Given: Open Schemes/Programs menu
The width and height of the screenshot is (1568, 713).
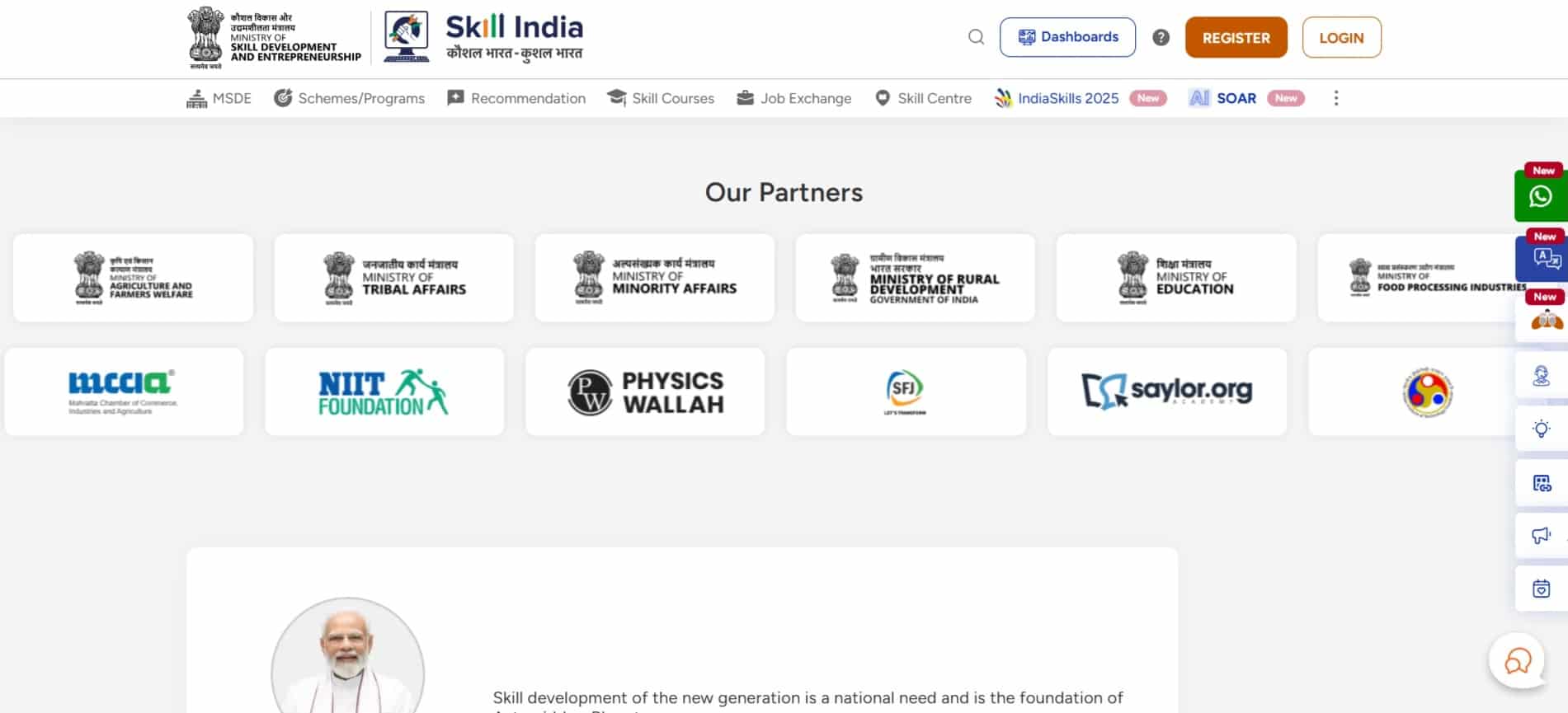Looking at the screenshot, I should (349, 98).
